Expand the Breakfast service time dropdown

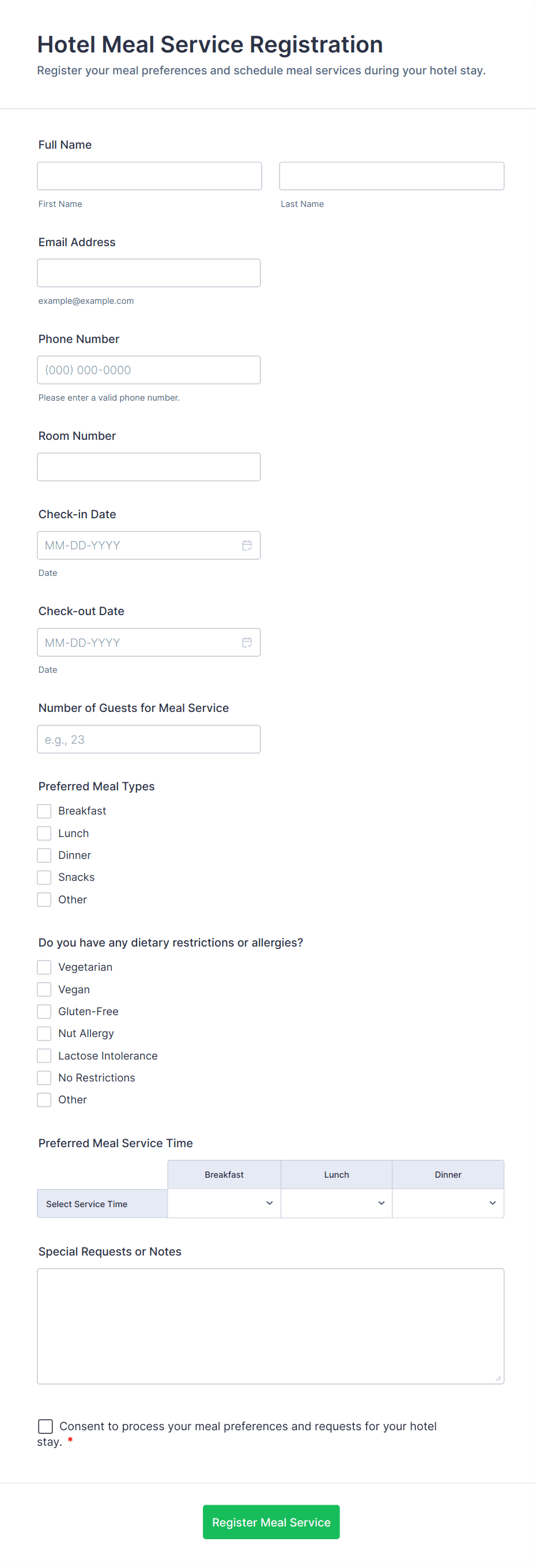click(224, 1204)
